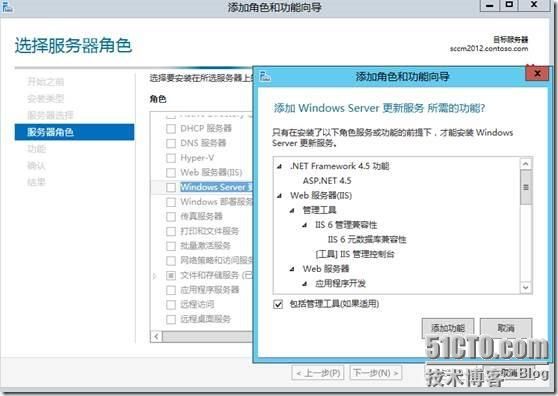Click the sccm2012.contoso.com server name
Screen dimensions: 558x396
pyautogui.click(x=489, y=48)
